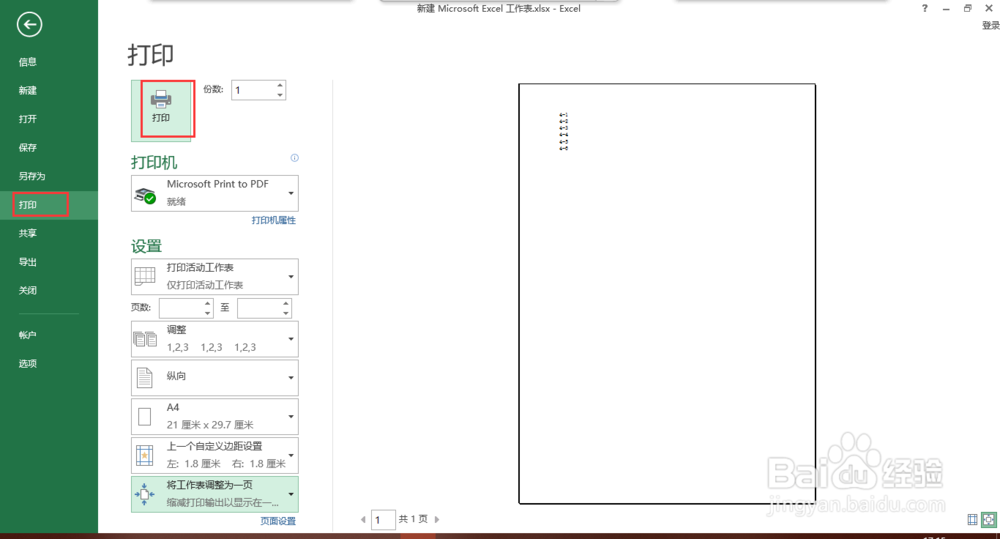Select 新建 in the sidebar

(27, 91)
